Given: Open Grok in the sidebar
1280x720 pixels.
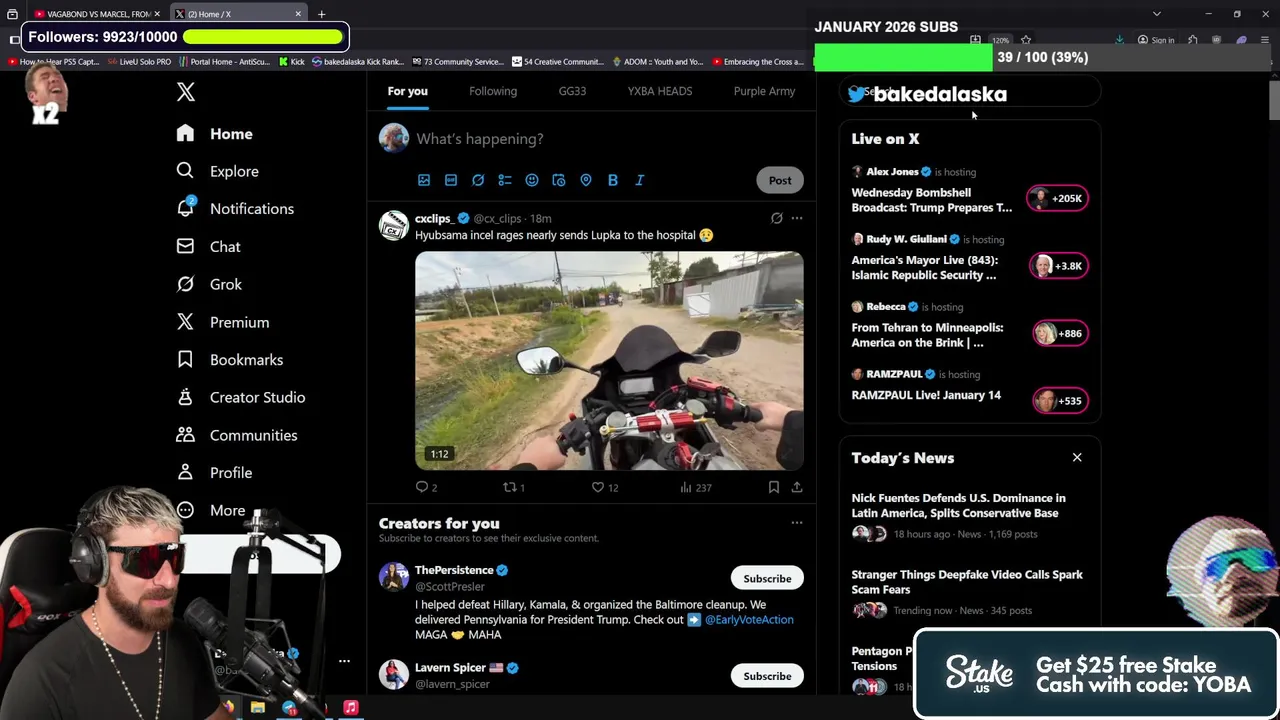Looking at the screenshot, I should pyautogui.click(x=209, y=285).
